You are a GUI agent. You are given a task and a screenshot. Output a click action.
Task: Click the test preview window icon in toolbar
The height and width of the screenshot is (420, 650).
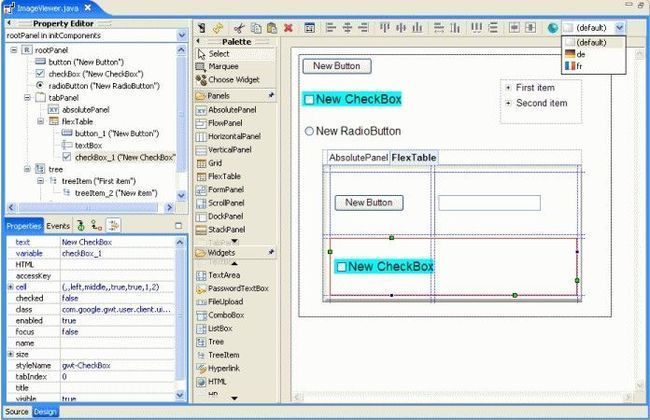310,28
